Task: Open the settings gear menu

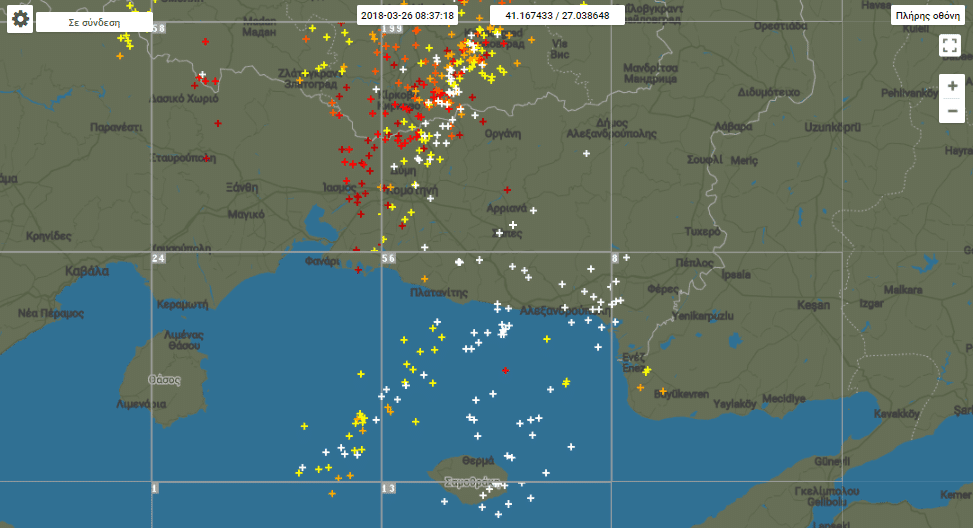Action: (x=20, y=18)
